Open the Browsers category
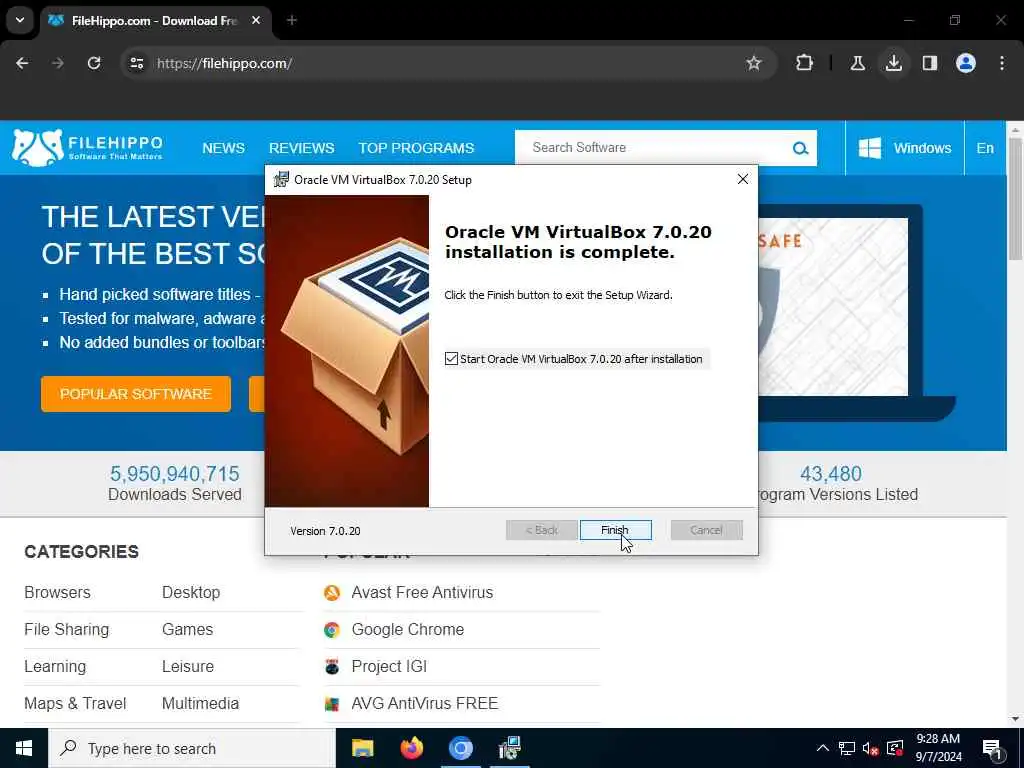Screen dimensions: 1024x768 click(57, 592)
